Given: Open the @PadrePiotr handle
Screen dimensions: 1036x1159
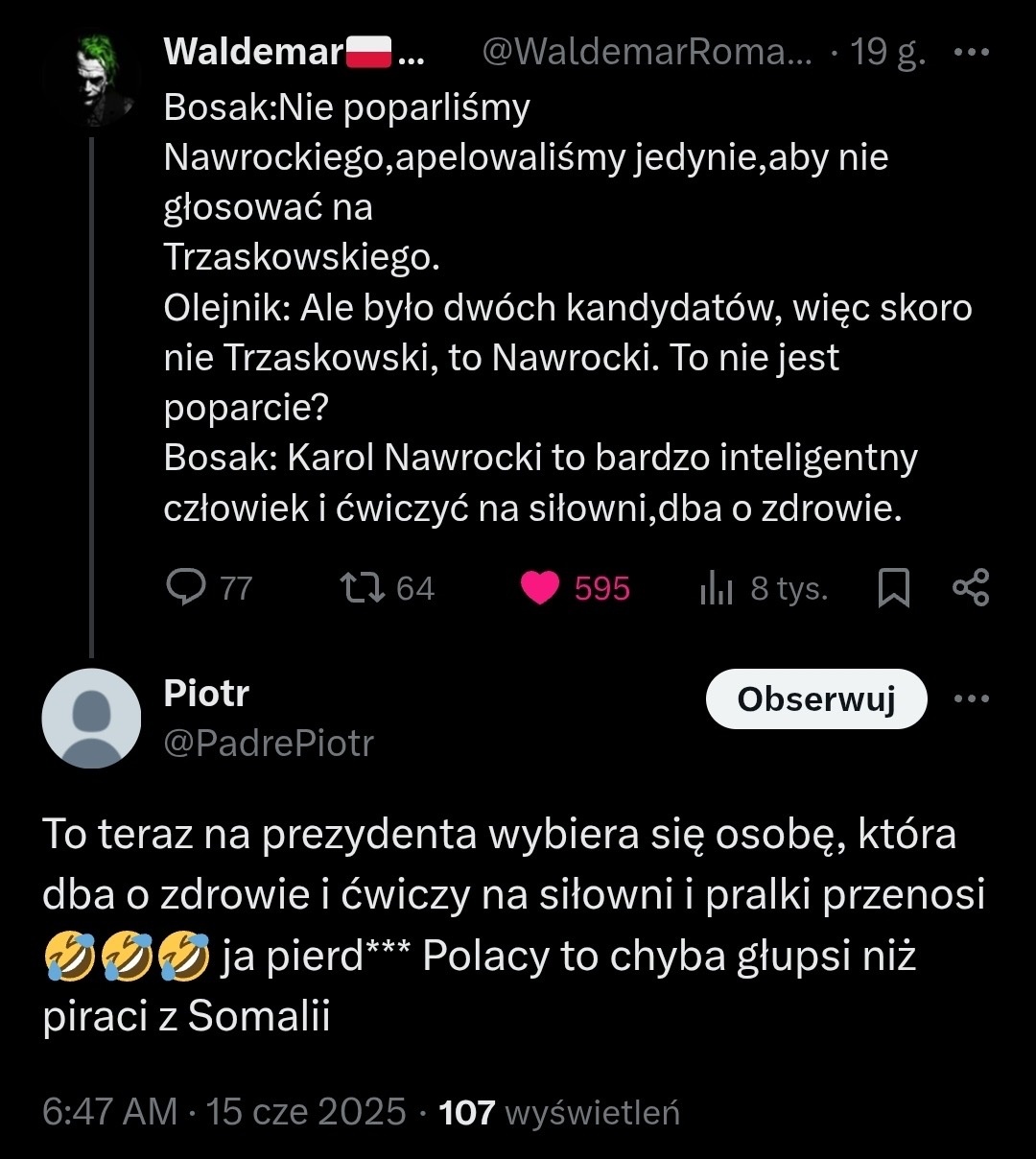Looking at the screenshot, I should pyautogui.click(x=269, y=743).
